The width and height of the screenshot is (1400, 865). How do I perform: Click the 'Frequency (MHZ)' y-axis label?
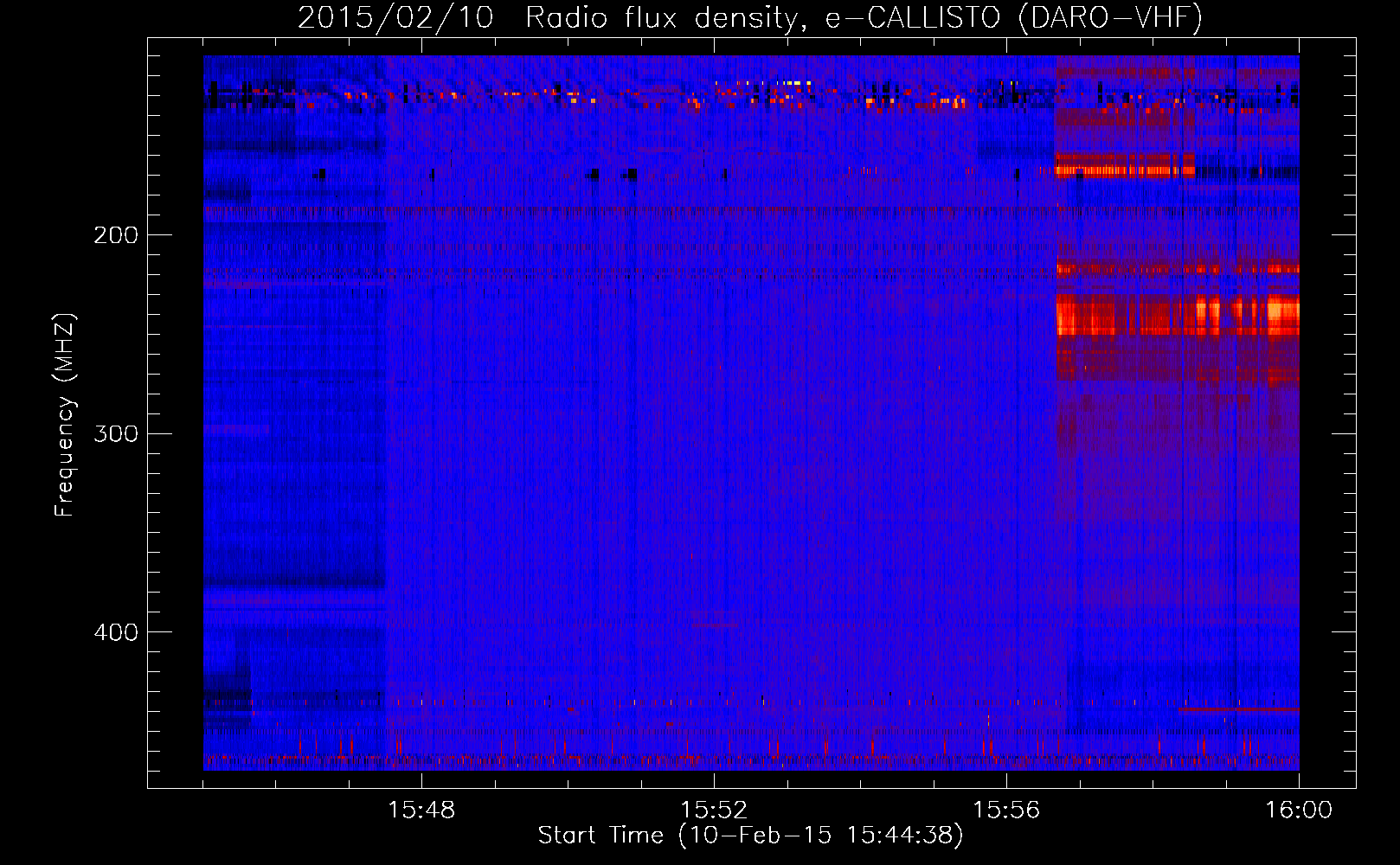[65, 414]
